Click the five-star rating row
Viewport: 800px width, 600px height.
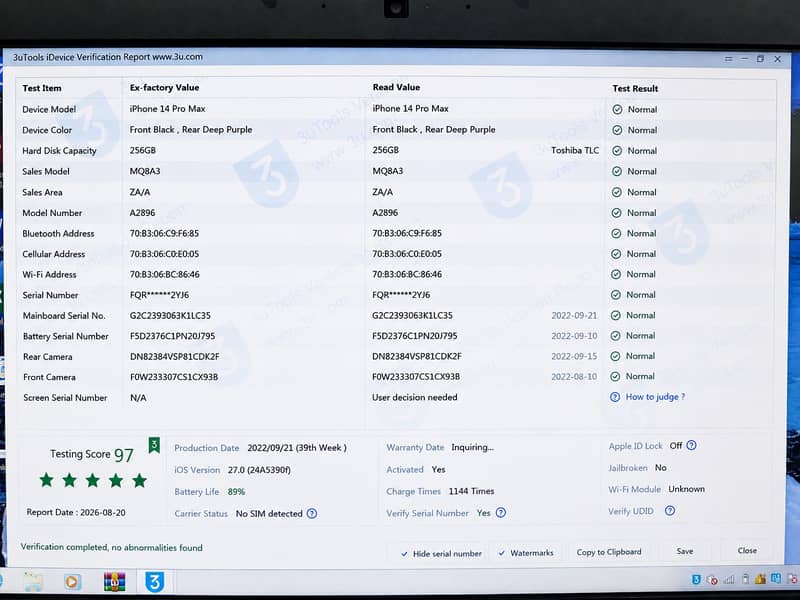(93, 481)
